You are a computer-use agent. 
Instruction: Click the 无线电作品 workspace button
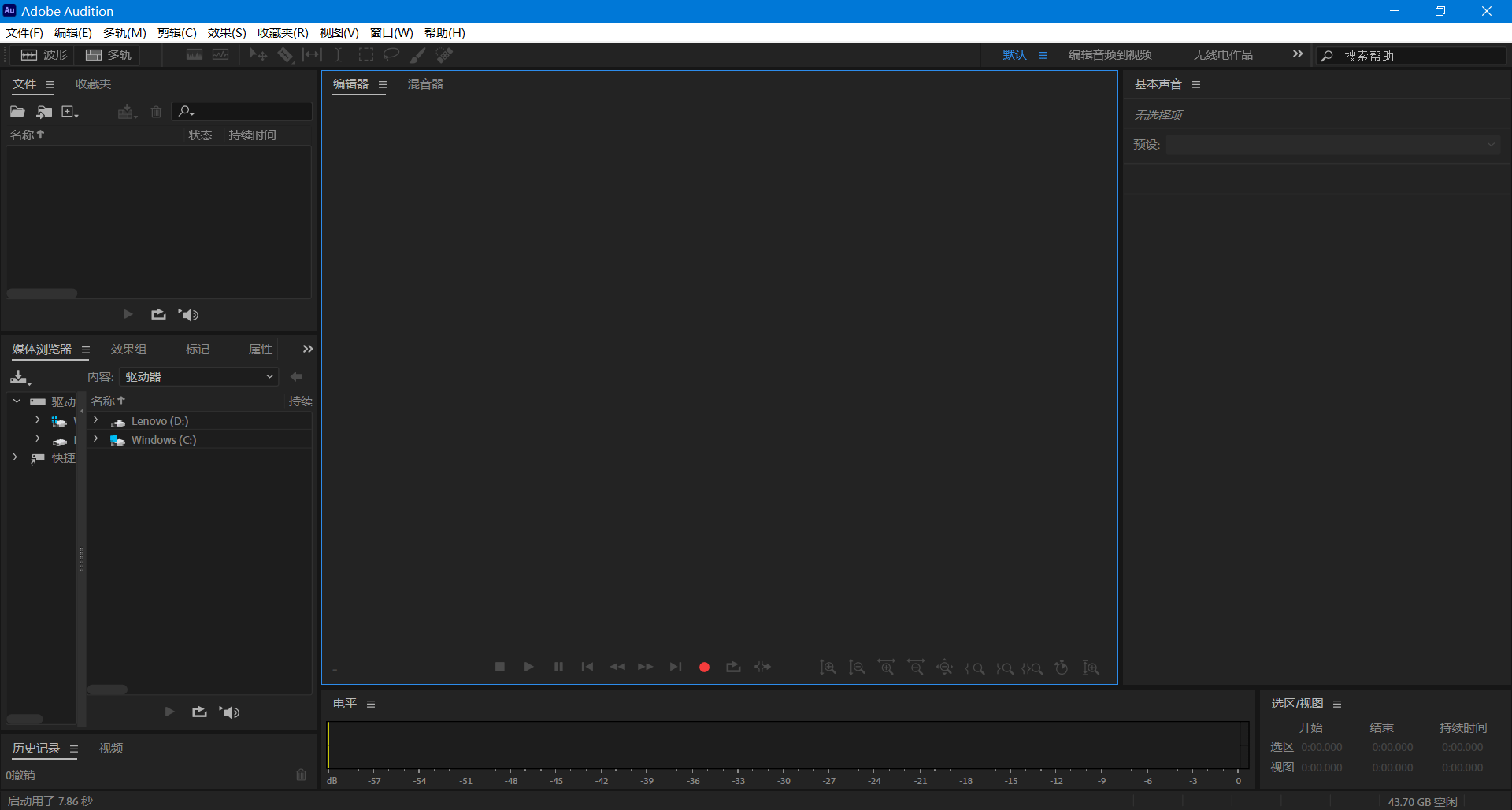1221,54
